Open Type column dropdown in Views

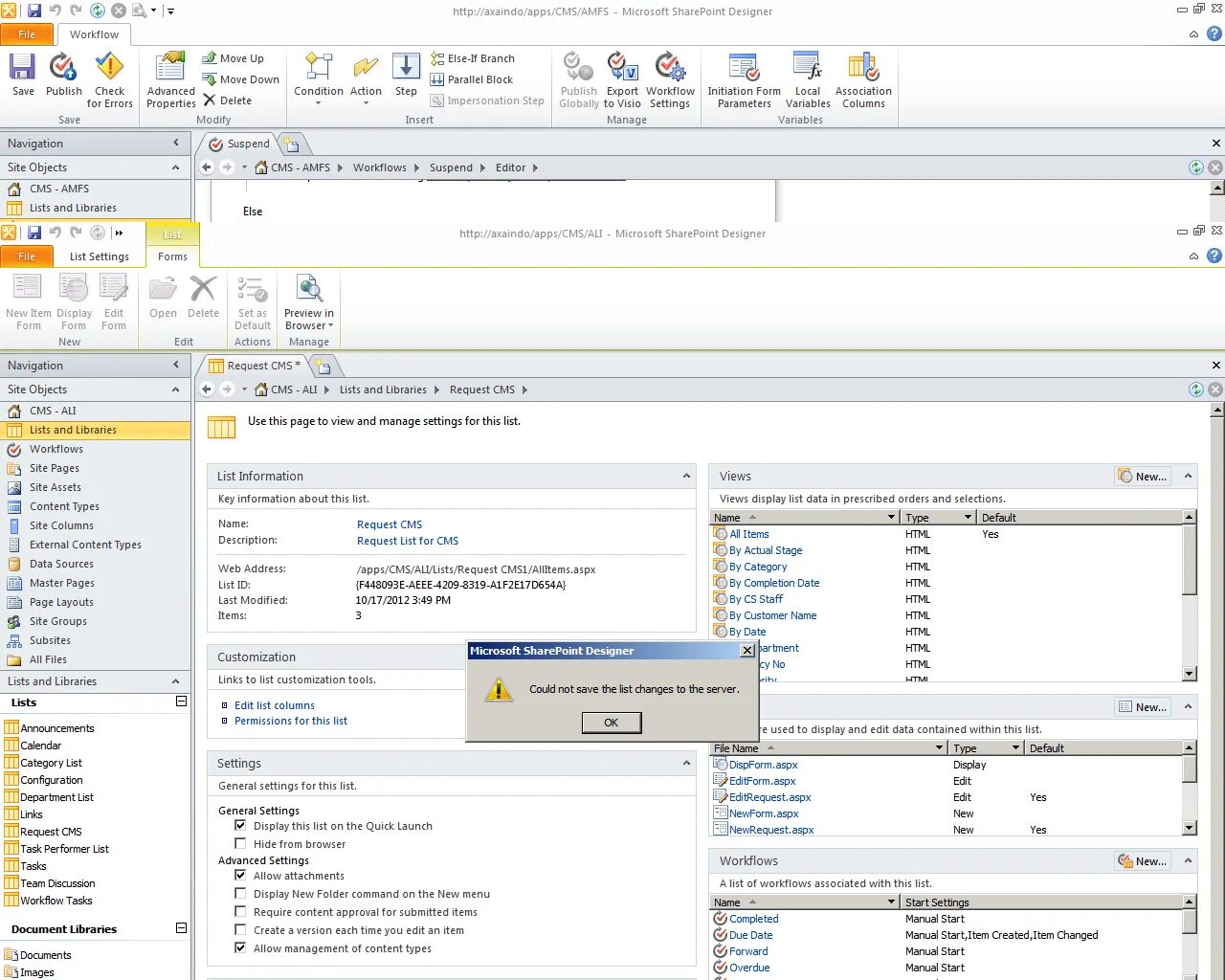[968, 517]
